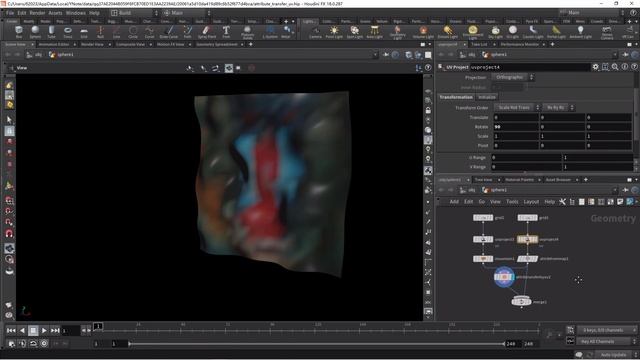Select the Font shelf tool
This screenshot has height=360, width=640.
point(226,31)
